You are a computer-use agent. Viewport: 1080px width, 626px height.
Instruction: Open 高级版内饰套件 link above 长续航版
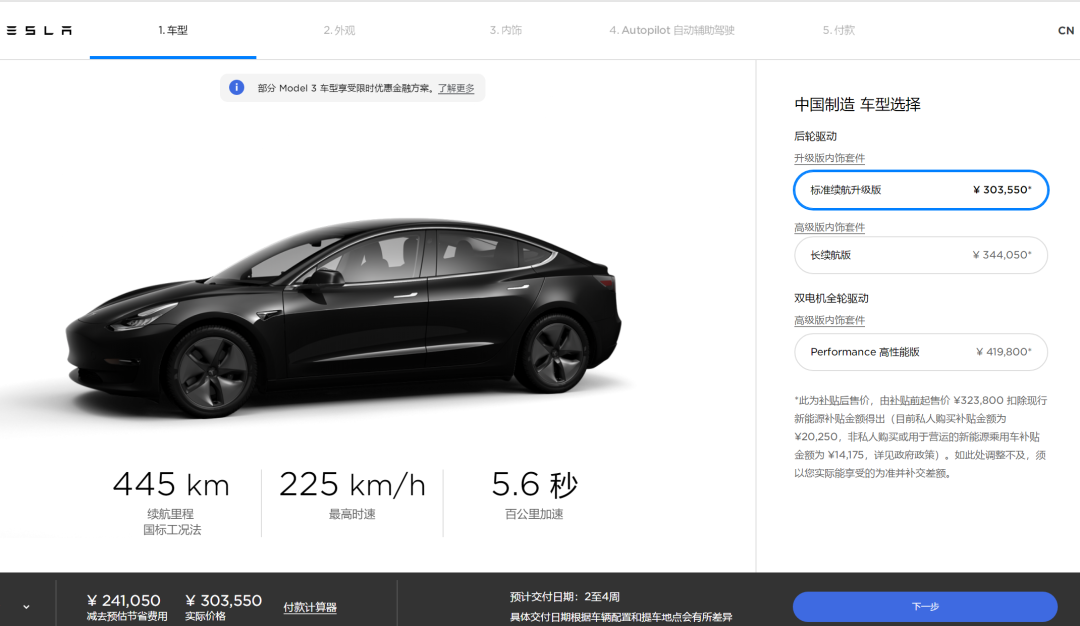[829, 227]
